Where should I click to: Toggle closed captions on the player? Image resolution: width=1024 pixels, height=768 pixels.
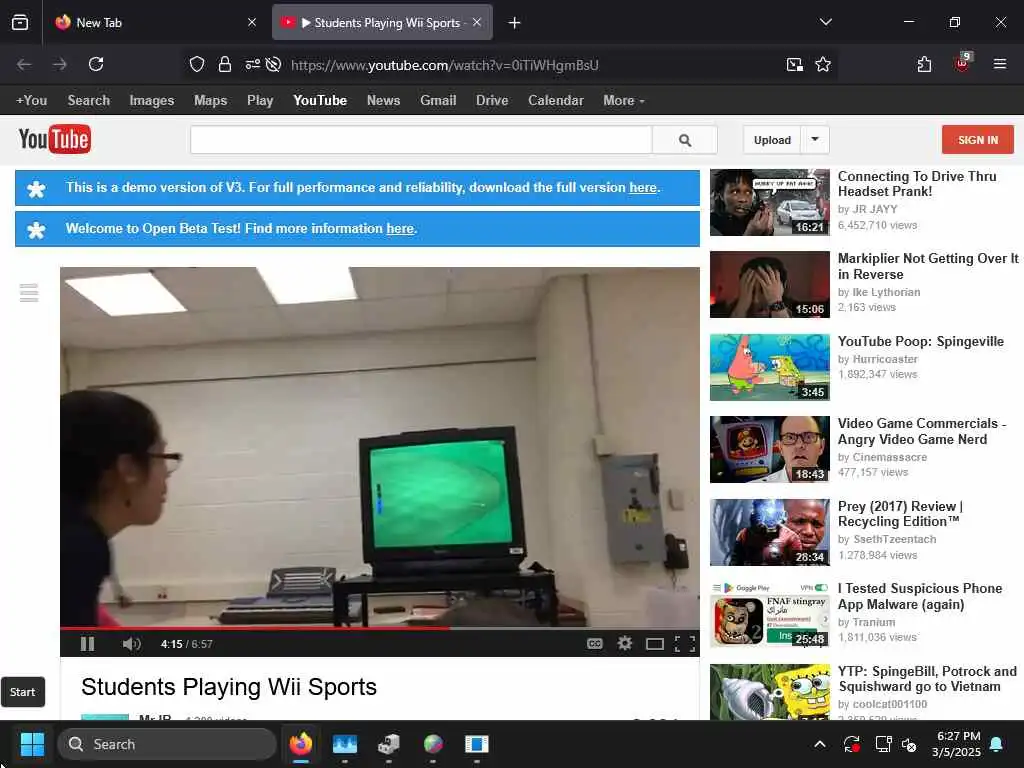(594, 644)
